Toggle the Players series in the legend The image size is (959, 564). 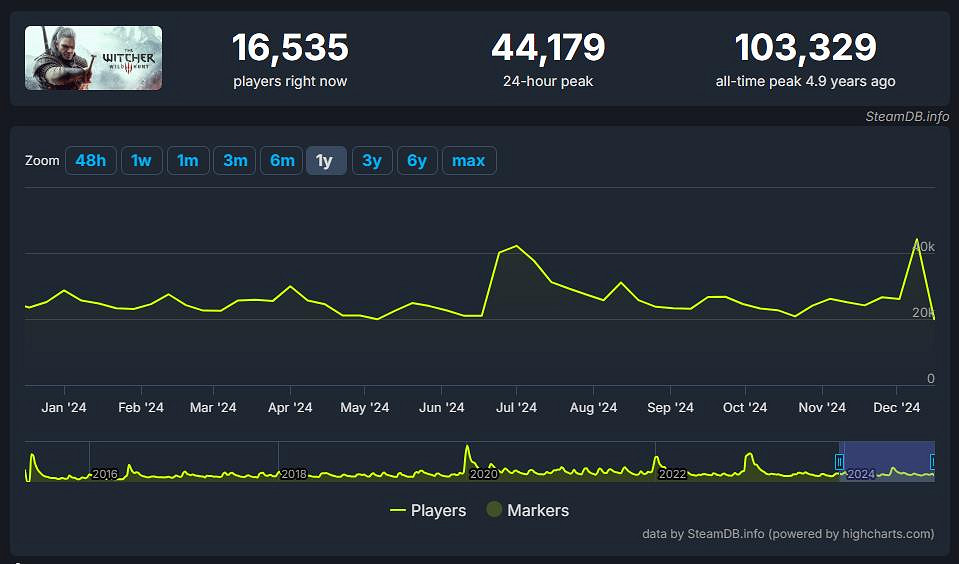[428, 510]
